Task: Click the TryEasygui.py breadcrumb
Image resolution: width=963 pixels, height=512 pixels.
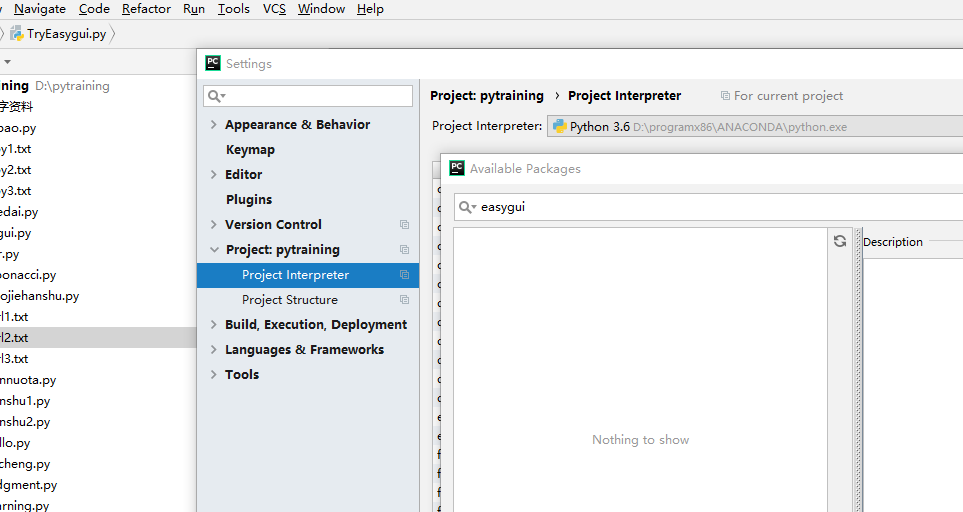Action: coord(66,34)
